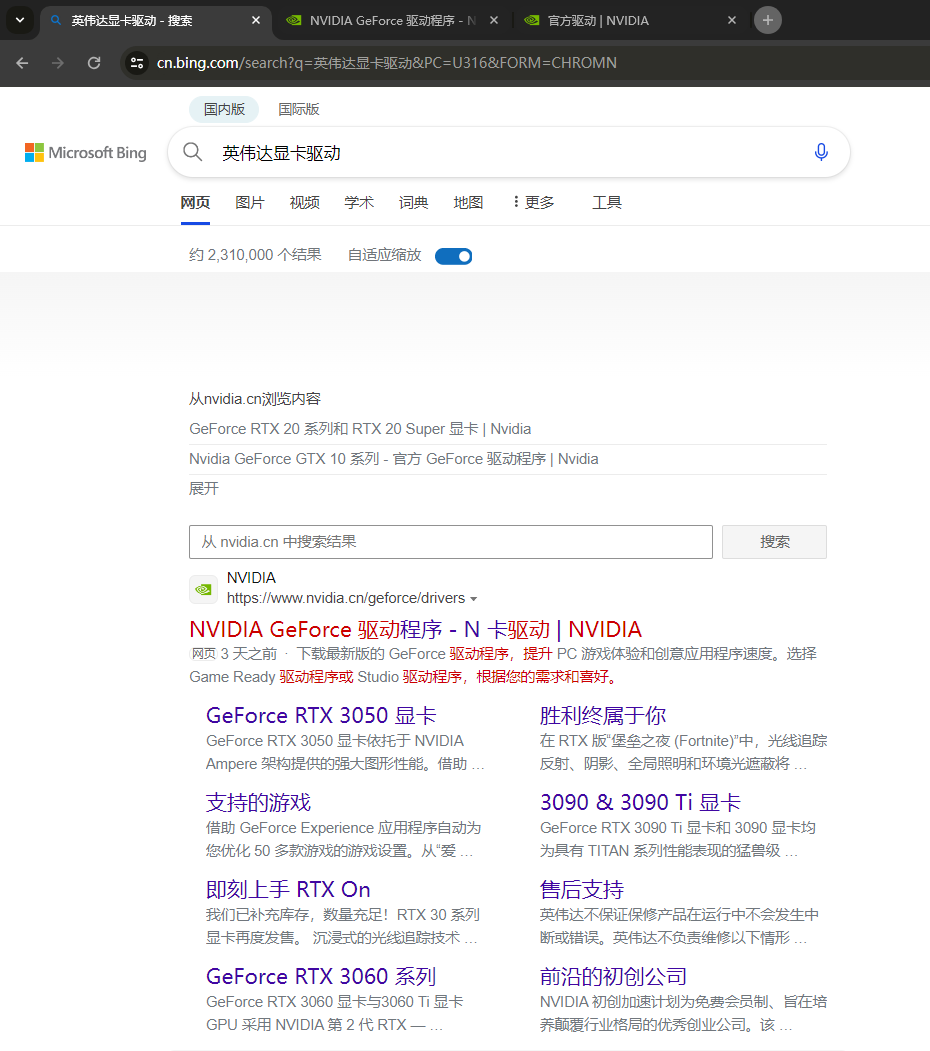Go forward to next page
Viewport: 930px width, 1051px height.
click(x=58, y=63)
